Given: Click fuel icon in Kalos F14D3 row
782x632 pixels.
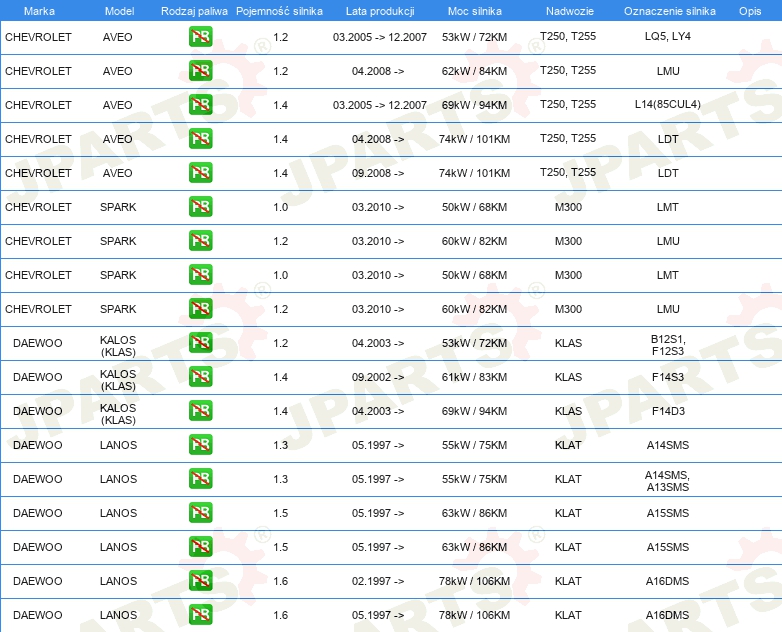Looking at the screenshot, I should [200, 410].
